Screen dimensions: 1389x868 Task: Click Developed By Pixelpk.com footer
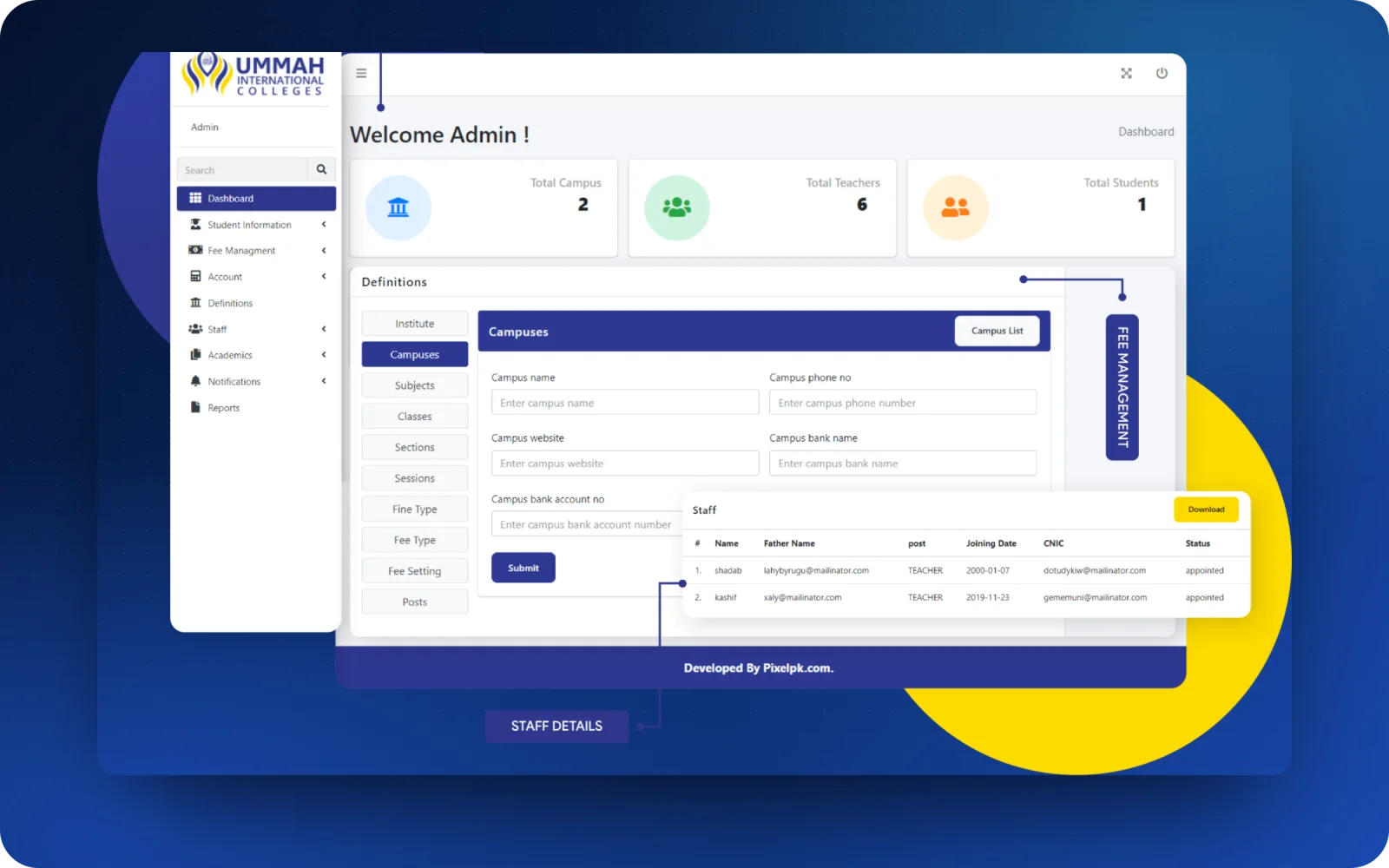[759, 667]
